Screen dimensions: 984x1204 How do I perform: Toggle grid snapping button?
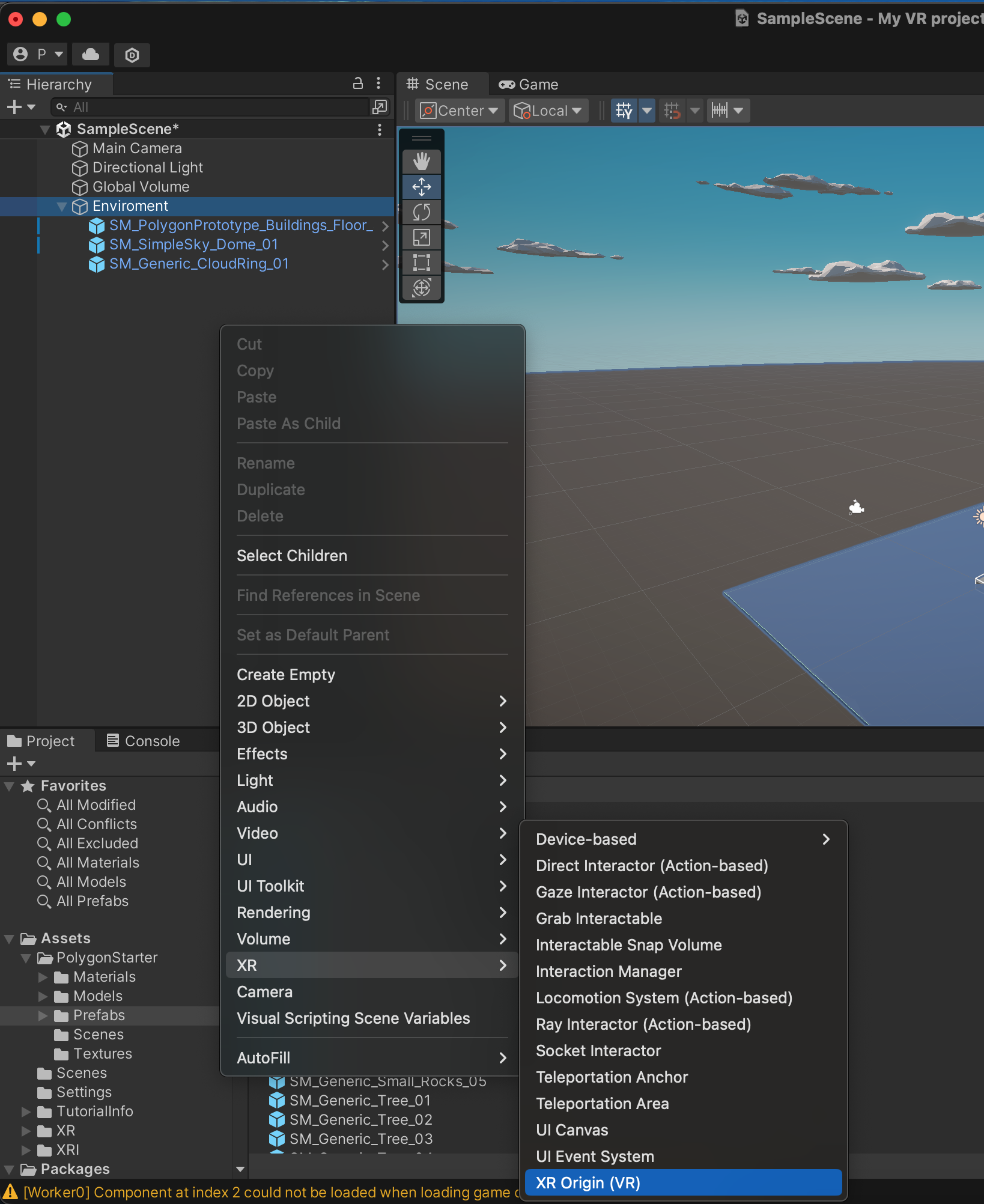pos(624,111)
